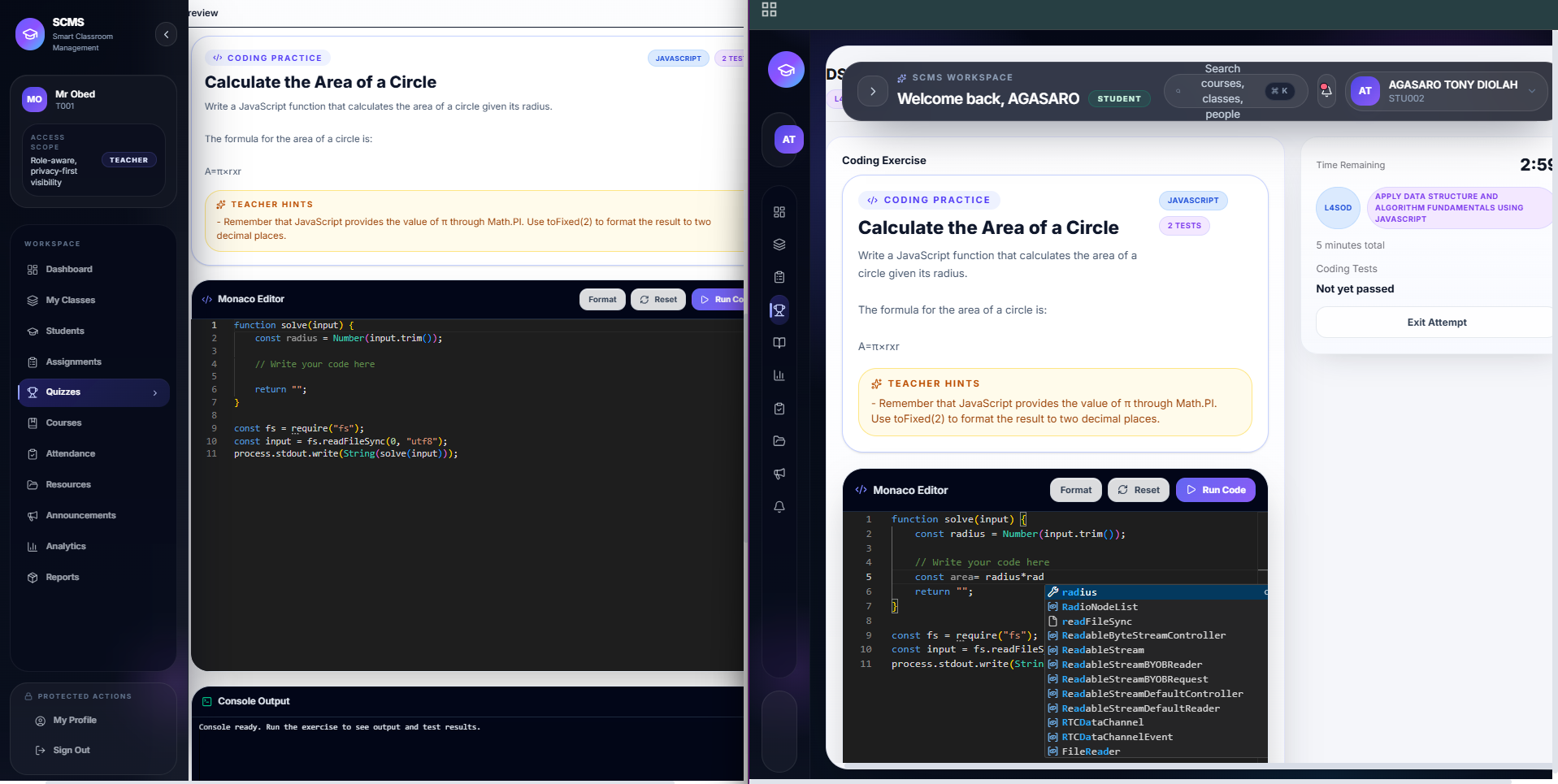Open the analytics bar-chart icon in student sidebar
Viewport: 1558px width, 784px height.
pyautogui.click(x=779, y=375)
